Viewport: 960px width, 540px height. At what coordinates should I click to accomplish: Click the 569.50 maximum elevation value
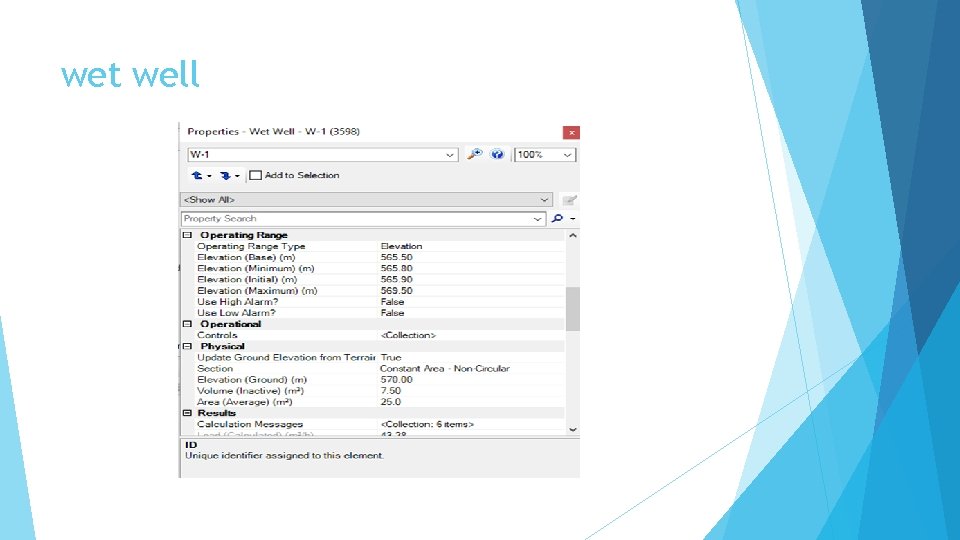(397, 291)
